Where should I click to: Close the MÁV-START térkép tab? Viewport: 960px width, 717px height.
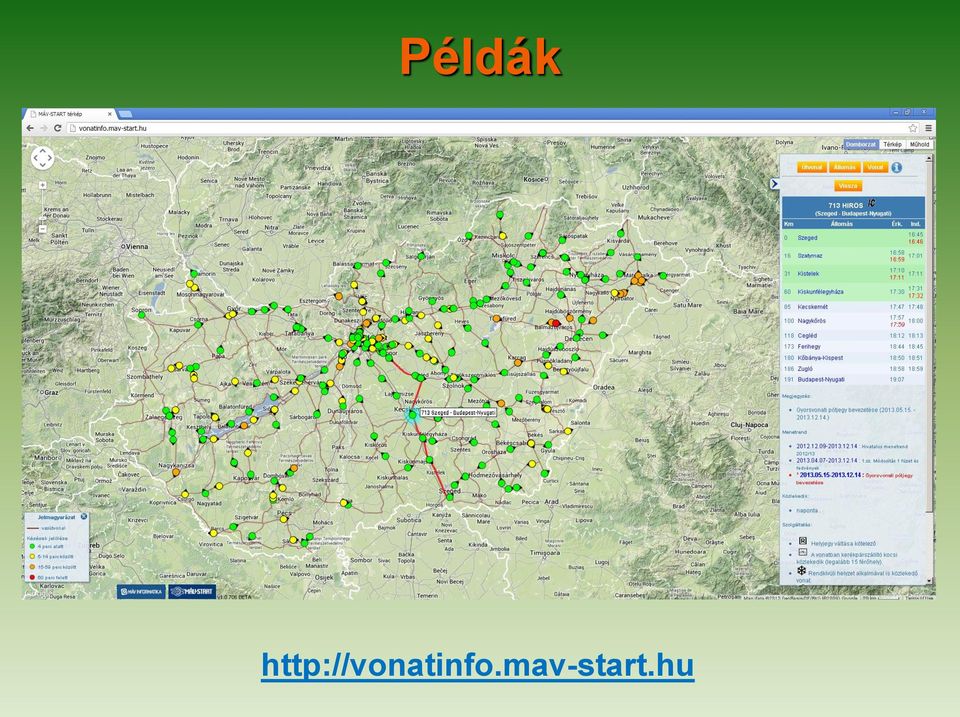point(110,114)
